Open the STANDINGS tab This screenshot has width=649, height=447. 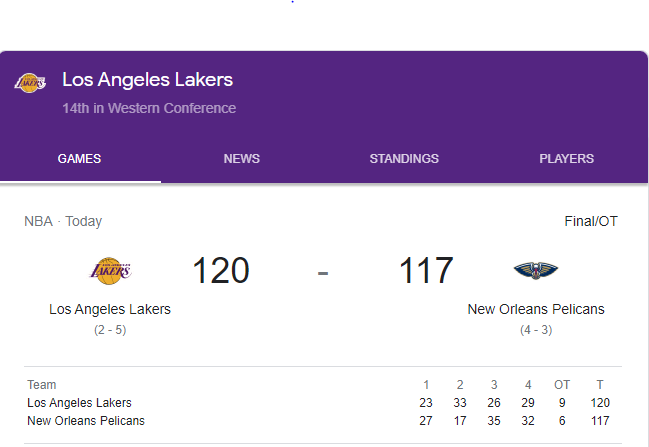point(404,159)
